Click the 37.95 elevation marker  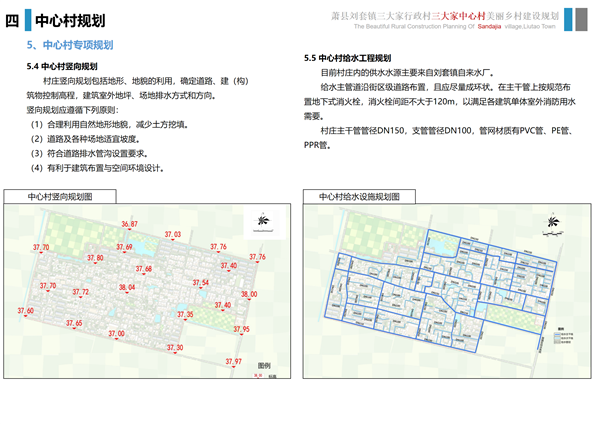pos(240,328)
